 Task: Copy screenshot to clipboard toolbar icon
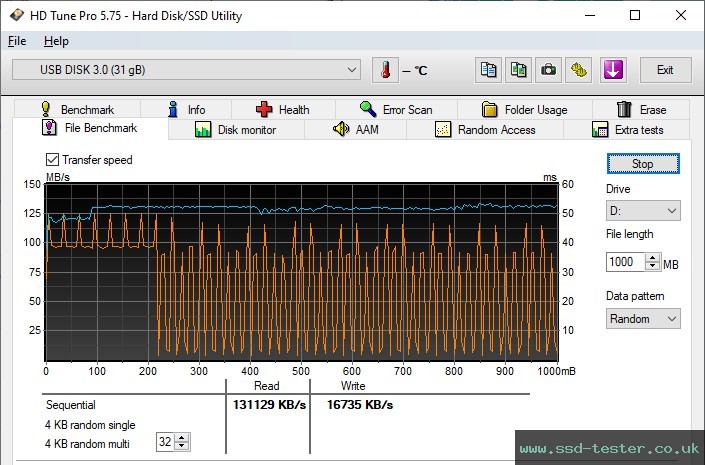(518, 70)
